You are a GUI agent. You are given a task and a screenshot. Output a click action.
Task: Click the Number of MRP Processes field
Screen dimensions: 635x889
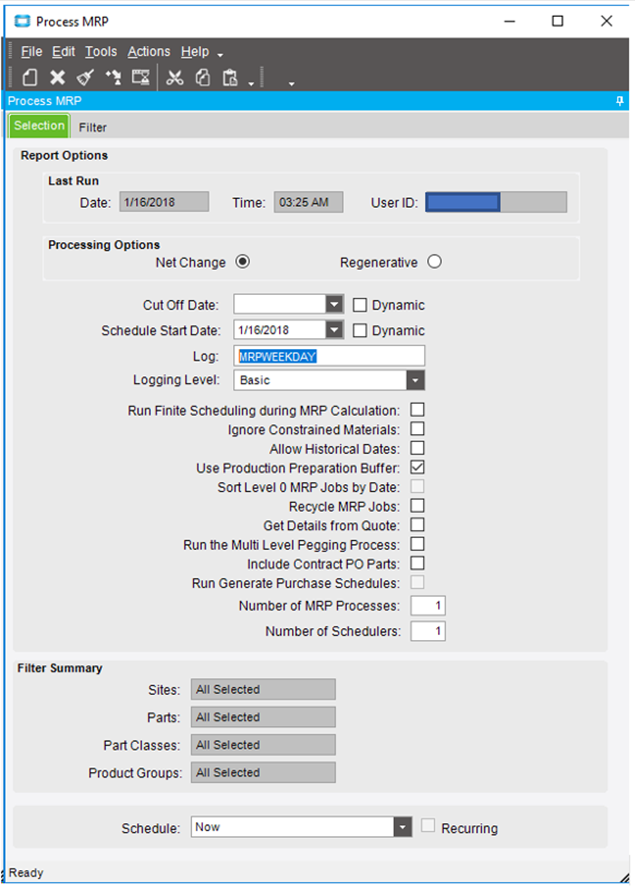pyautogui.click(x=428, y=606)
